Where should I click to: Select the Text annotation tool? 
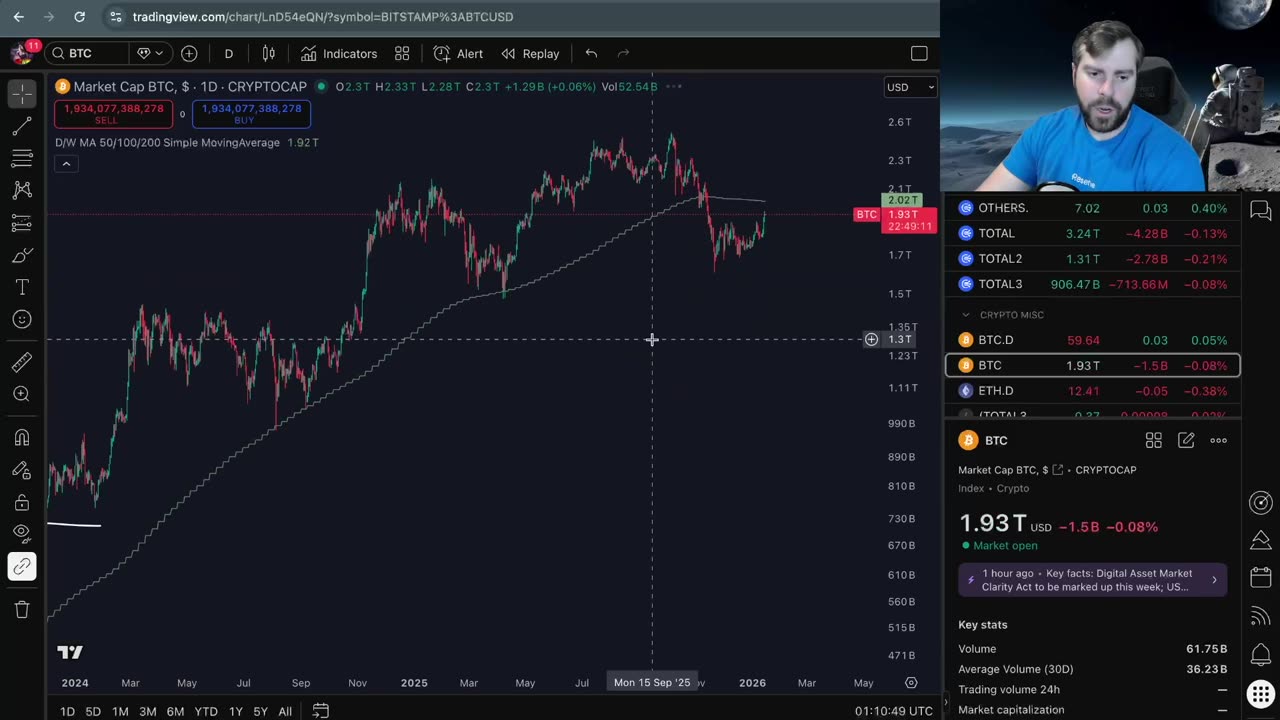click(21, 288)
